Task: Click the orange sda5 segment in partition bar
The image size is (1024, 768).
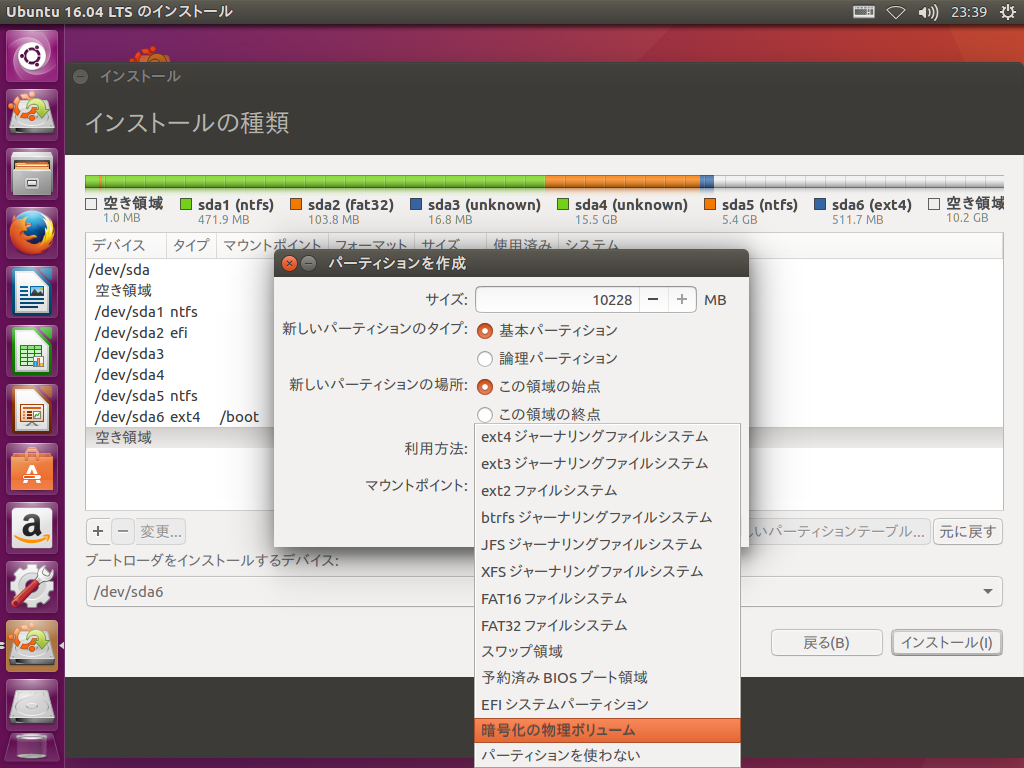Action: (622, 182)
